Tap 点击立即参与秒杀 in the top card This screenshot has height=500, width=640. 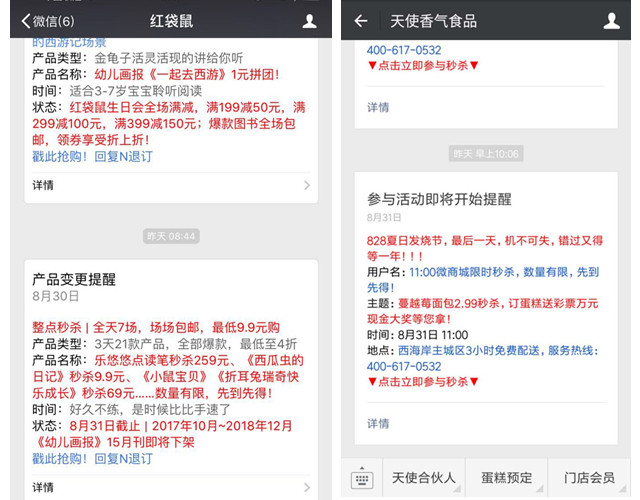423,65
